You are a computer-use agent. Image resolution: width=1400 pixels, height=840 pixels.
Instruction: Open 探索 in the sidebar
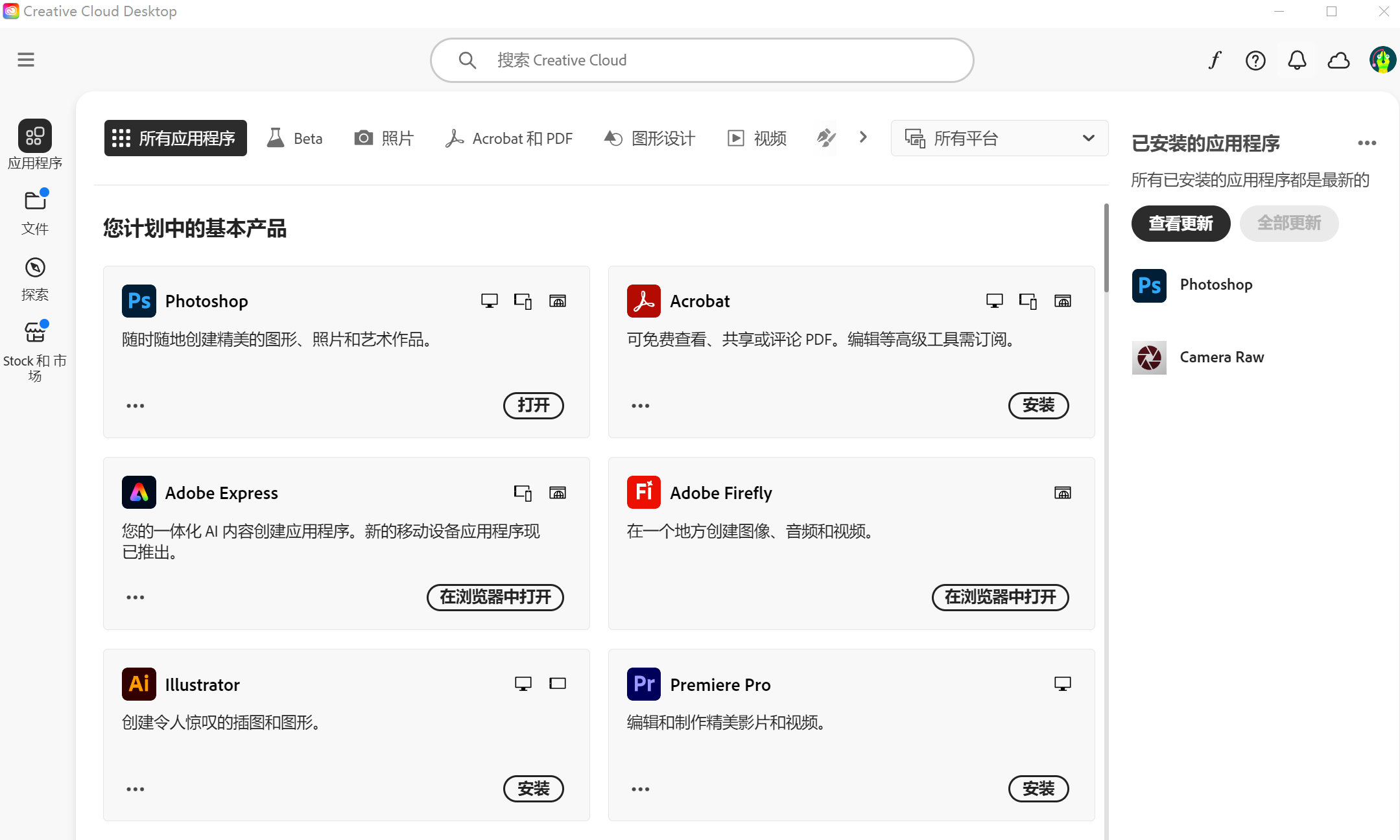point(35,279)
